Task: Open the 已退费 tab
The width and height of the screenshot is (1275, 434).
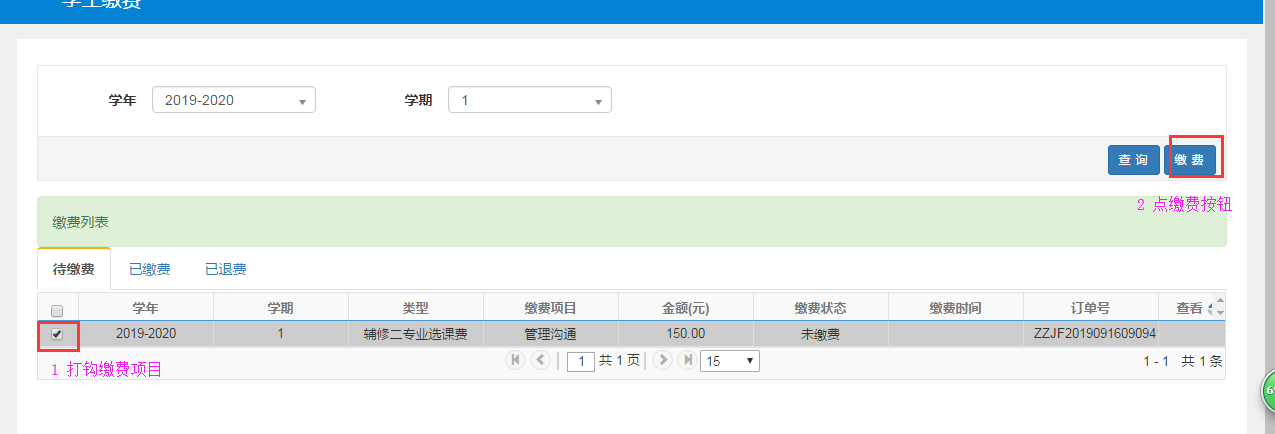Action: [225, 269]
